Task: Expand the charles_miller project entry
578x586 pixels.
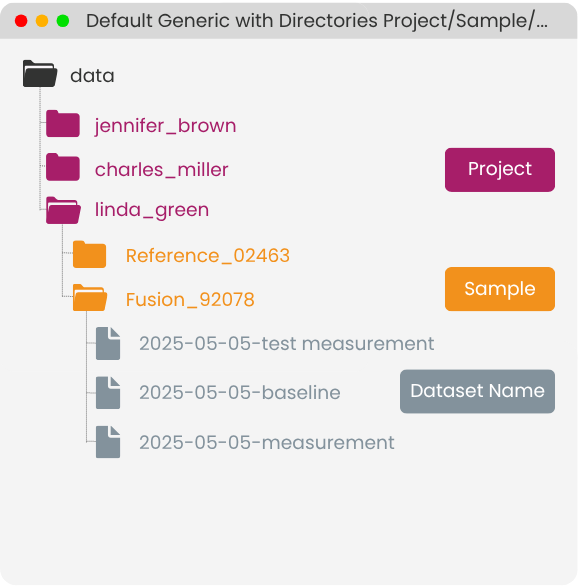Action: click(x=161, y=170)
